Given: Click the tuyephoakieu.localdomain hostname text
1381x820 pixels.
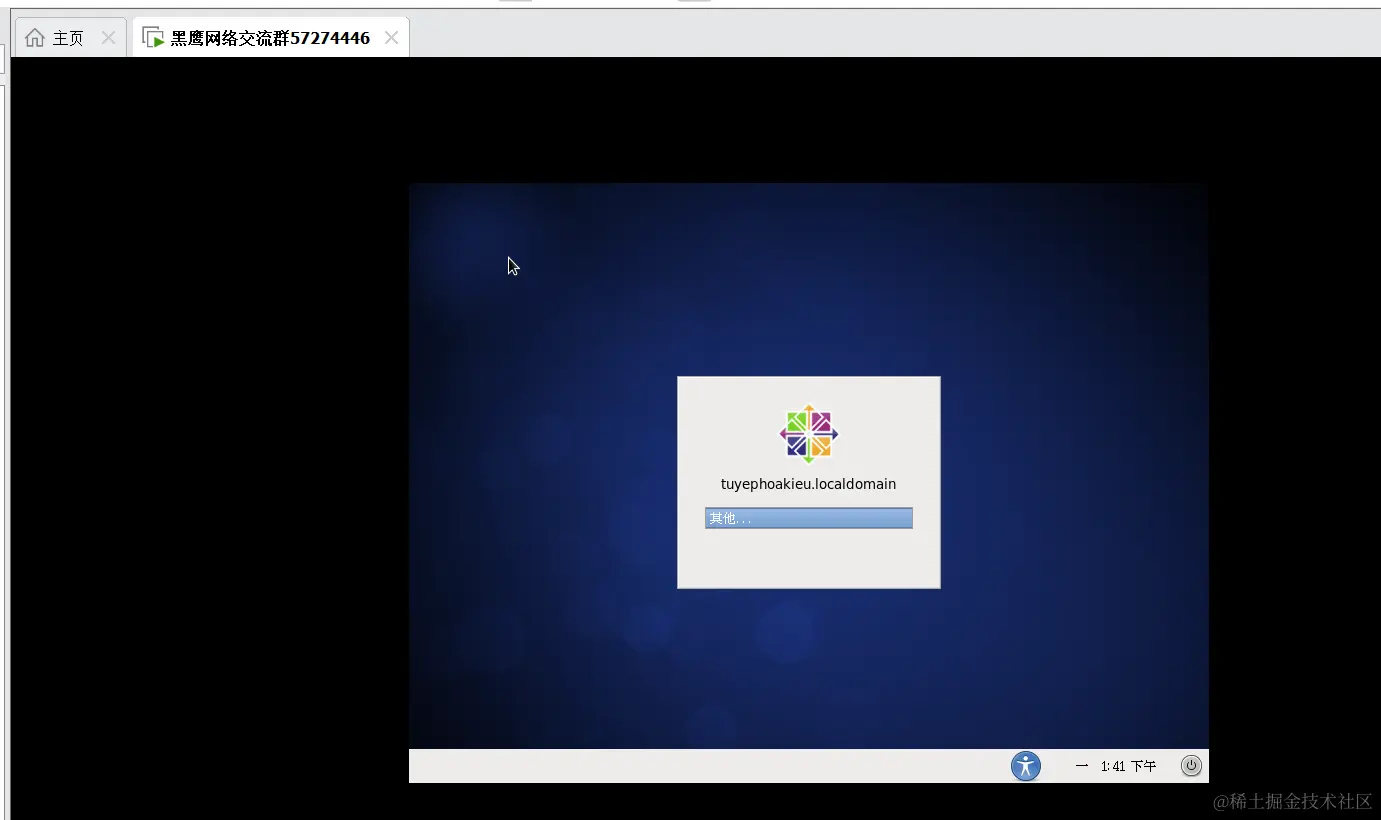Looking at the screenshot, I should tap(808, 484).
